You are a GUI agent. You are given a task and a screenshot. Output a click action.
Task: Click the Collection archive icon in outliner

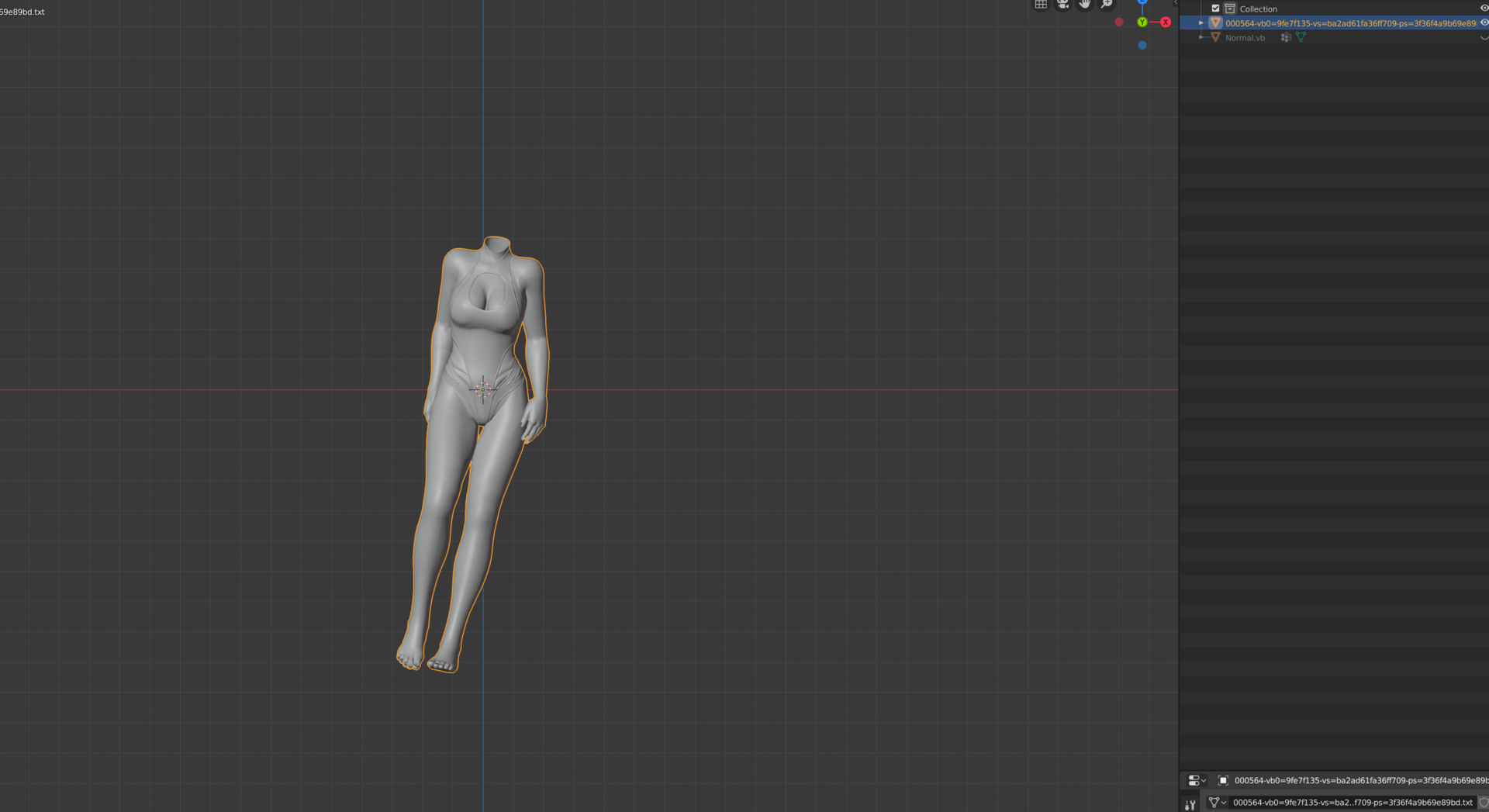click(x=1230, y=9)
